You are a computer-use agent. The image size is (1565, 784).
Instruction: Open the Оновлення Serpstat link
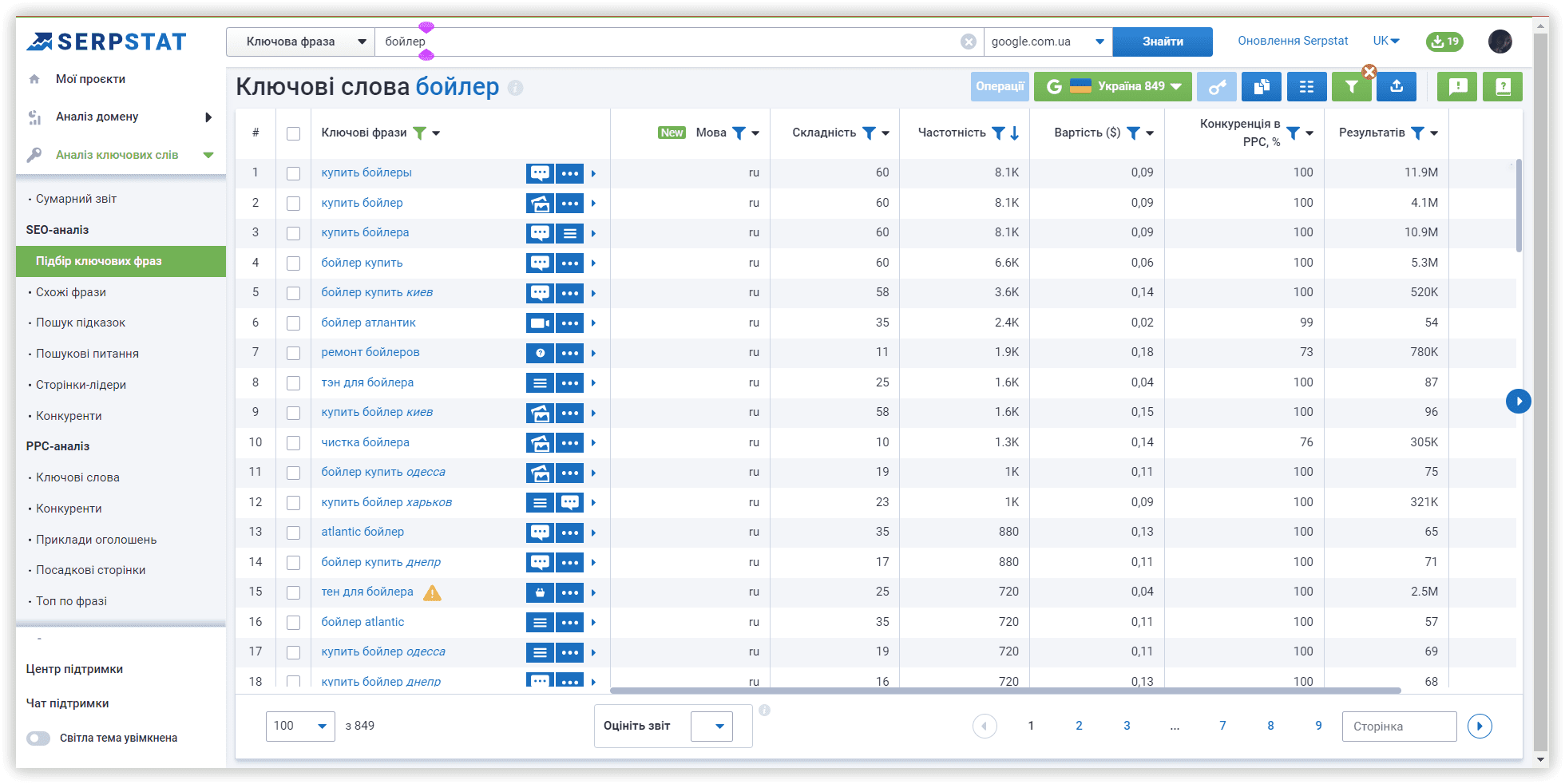1293,41
